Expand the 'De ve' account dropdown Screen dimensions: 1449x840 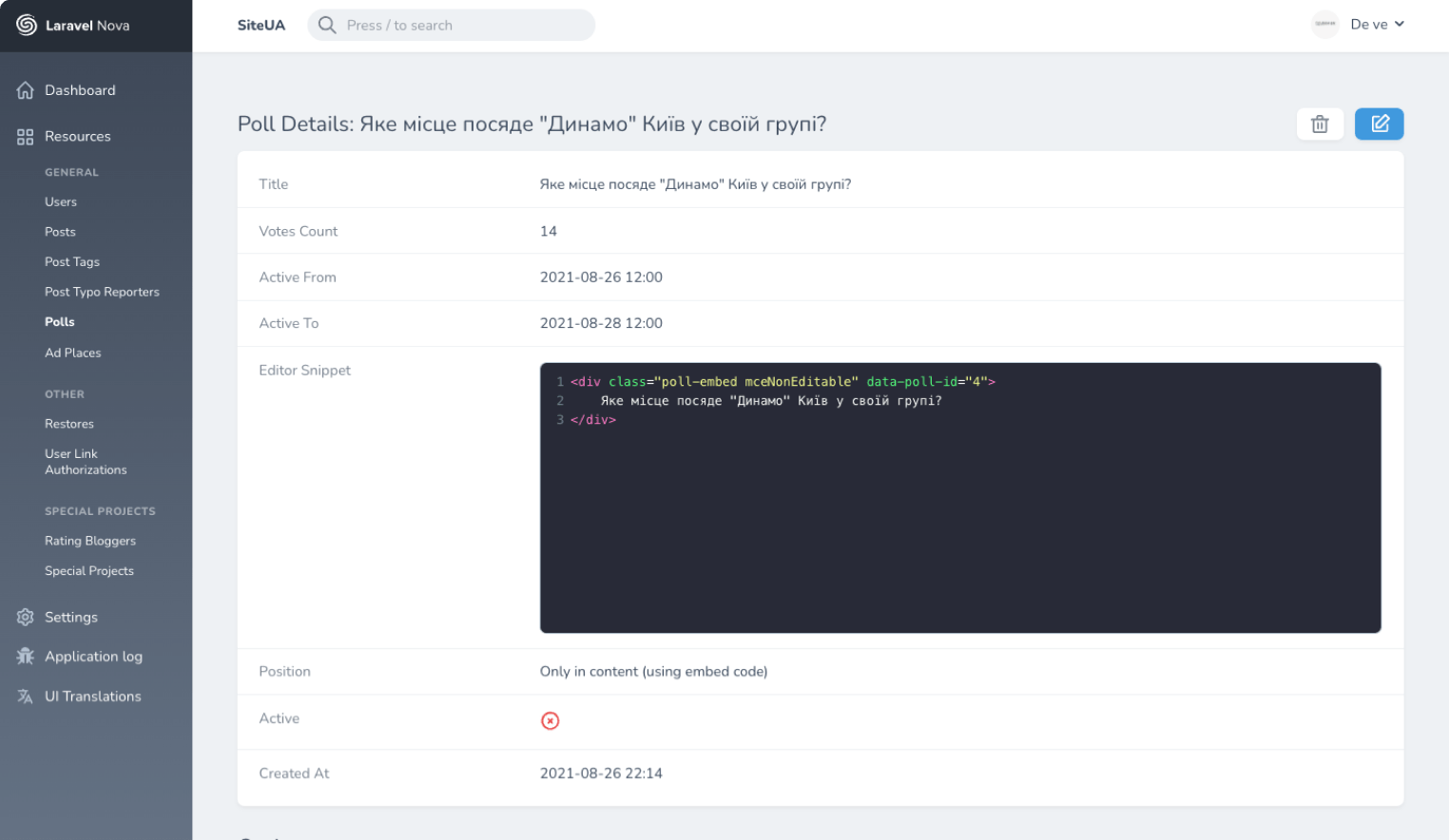pyautogui.click(x=1377, y=24)
